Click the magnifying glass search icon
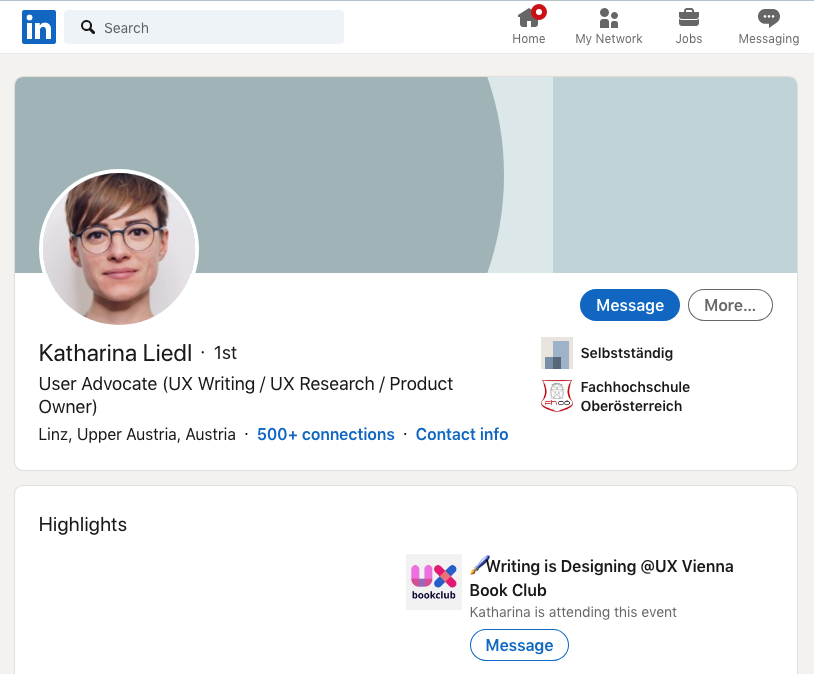 tap(88, 28)
